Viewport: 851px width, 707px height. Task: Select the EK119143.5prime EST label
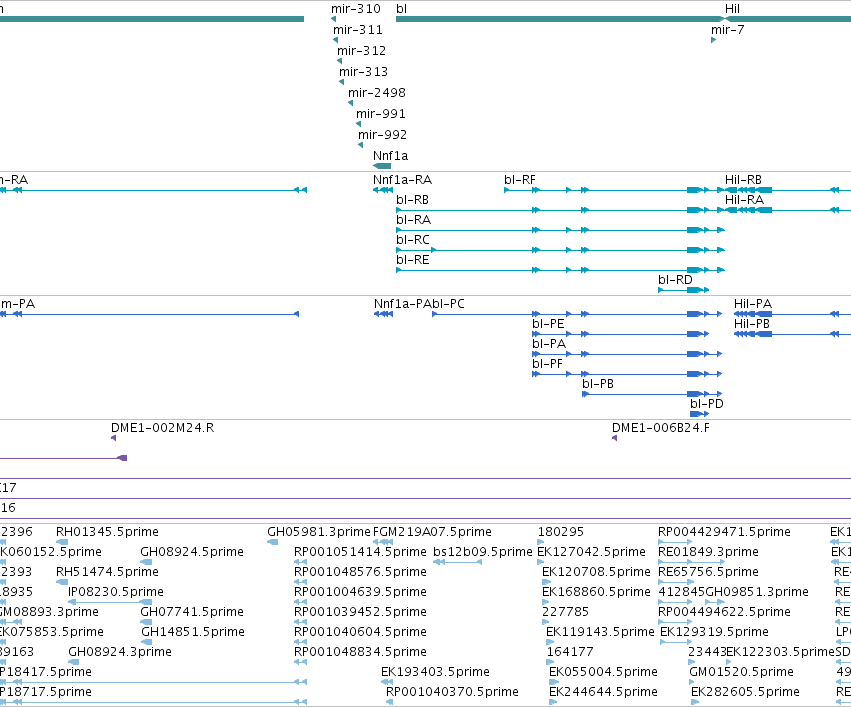pyautogui.click(x=600, y=632)
